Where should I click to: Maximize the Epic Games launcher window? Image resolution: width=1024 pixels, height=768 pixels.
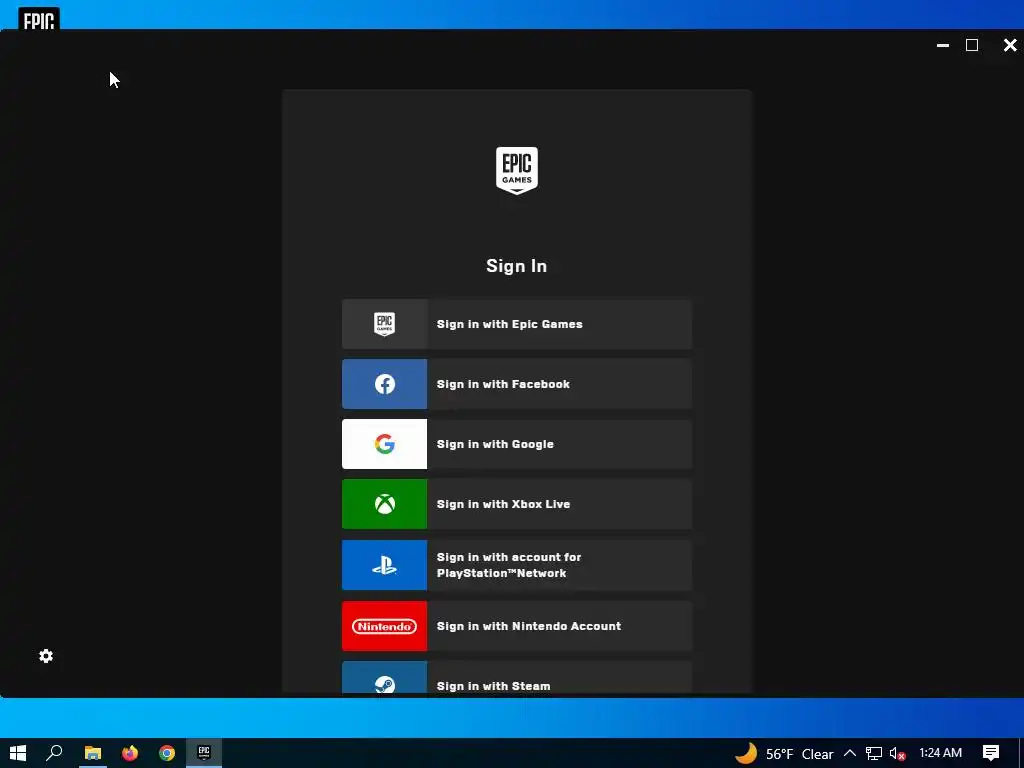point(972,45)
